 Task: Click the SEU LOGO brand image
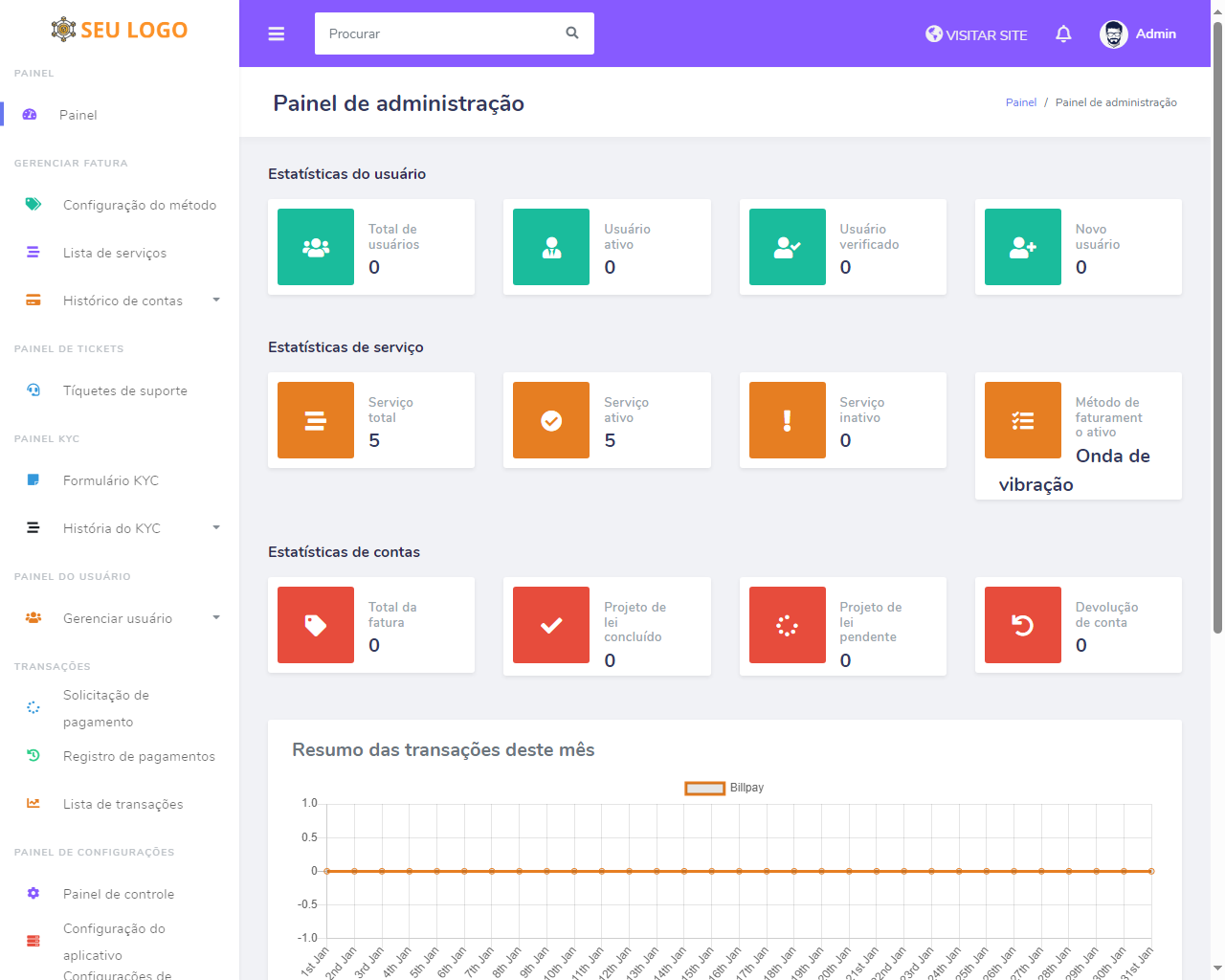pyautogui.click(x=120, y=30)
